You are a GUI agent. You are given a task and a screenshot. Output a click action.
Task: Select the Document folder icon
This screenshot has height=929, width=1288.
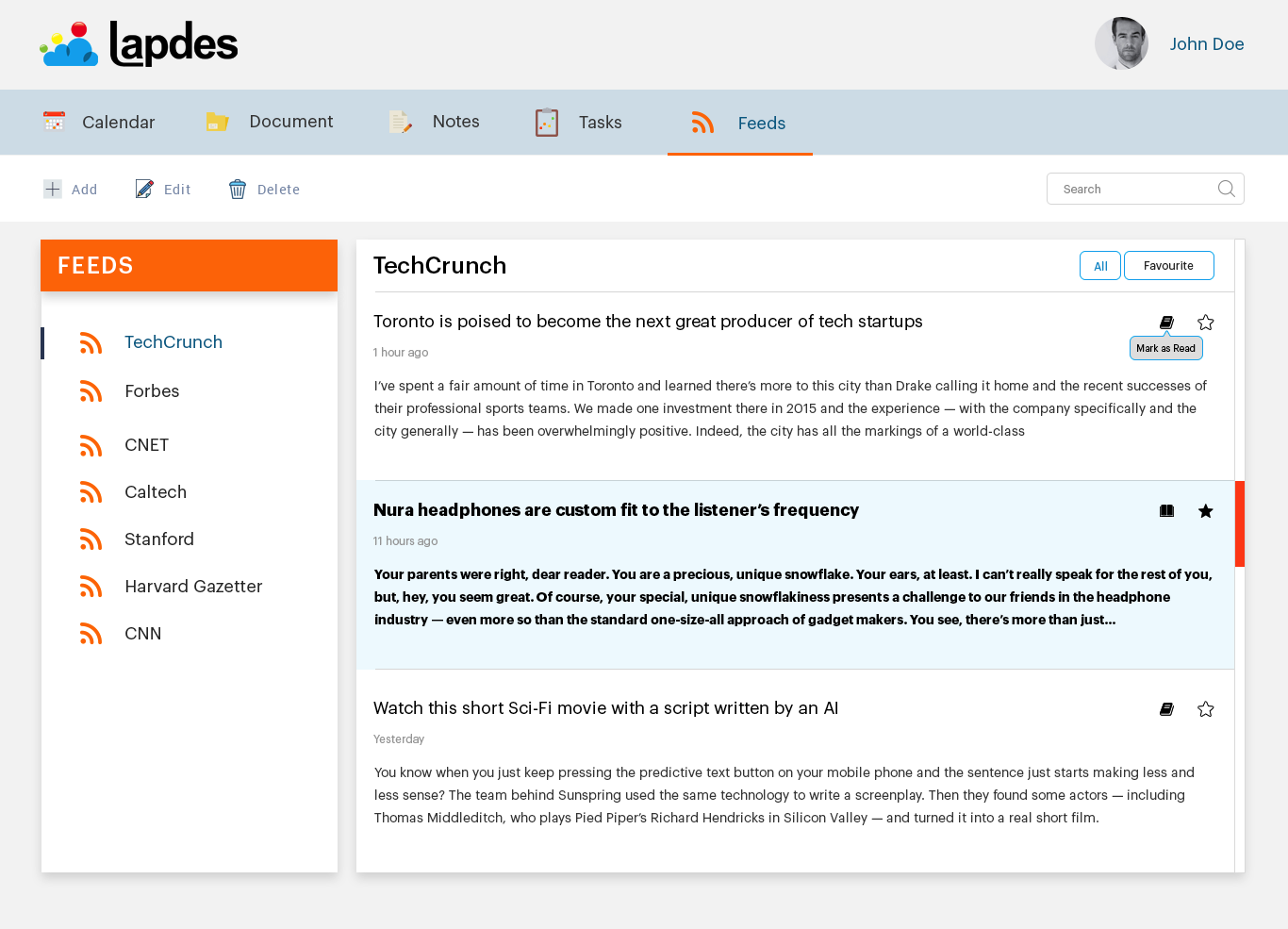[217, 121]
